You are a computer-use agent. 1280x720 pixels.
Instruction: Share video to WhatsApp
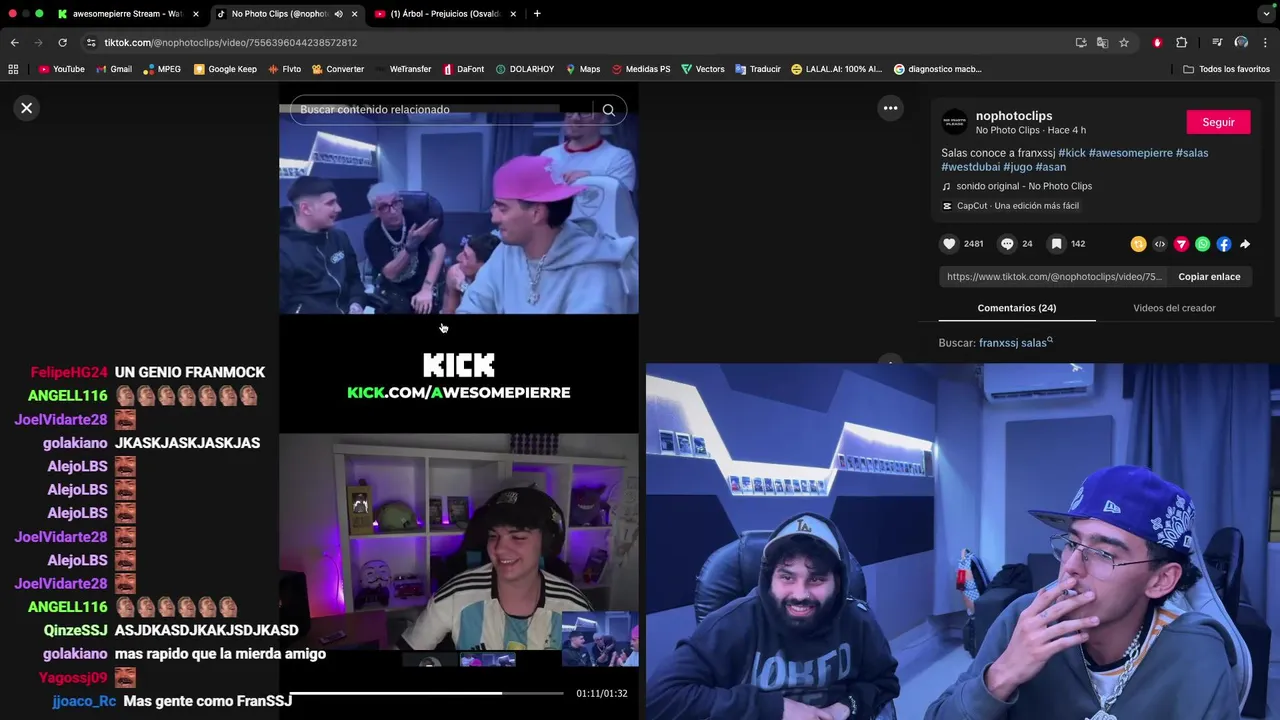pos(1202,244)
